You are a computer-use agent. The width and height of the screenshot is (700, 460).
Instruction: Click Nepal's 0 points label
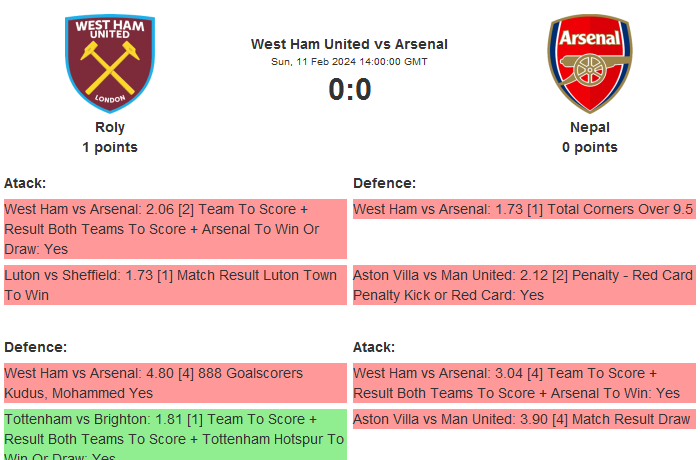pyautogui.click(x=589, y=147)
